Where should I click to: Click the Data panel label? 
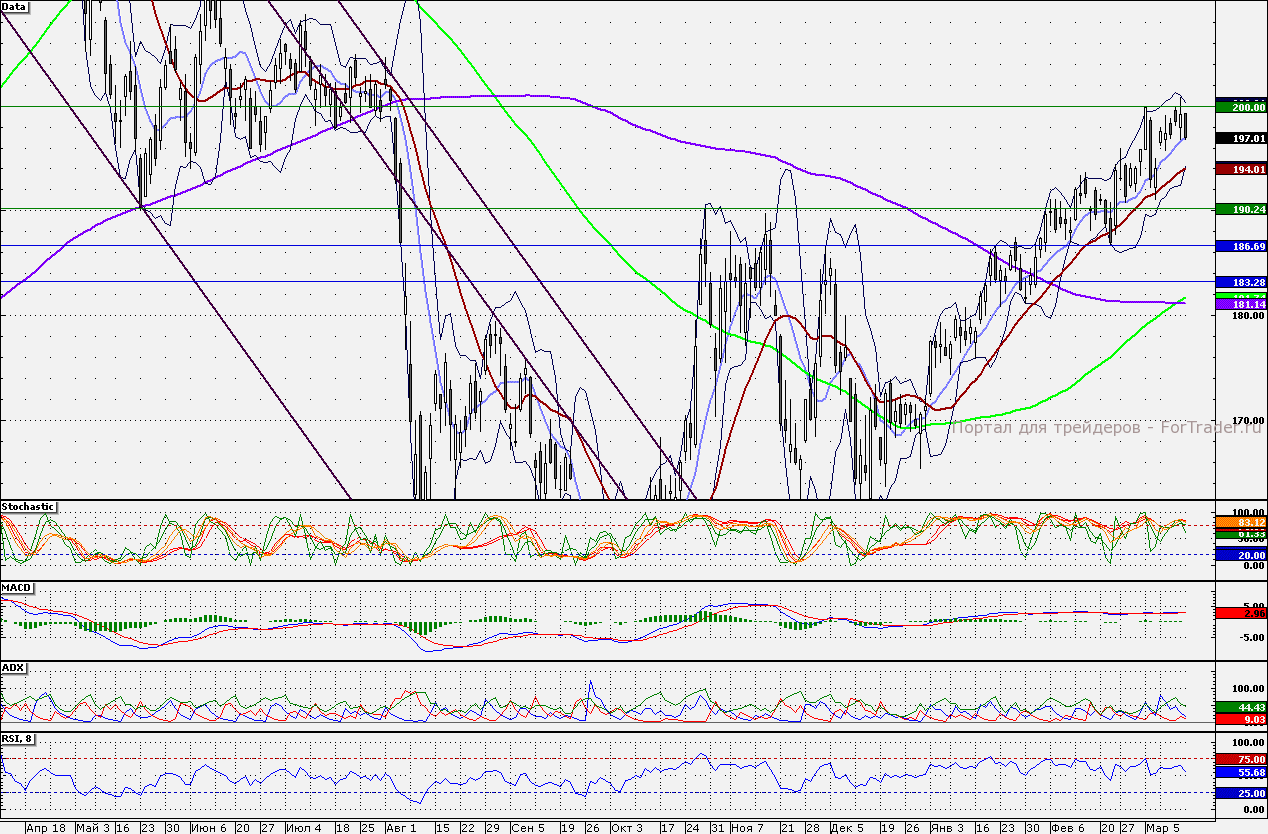(15, 6)
